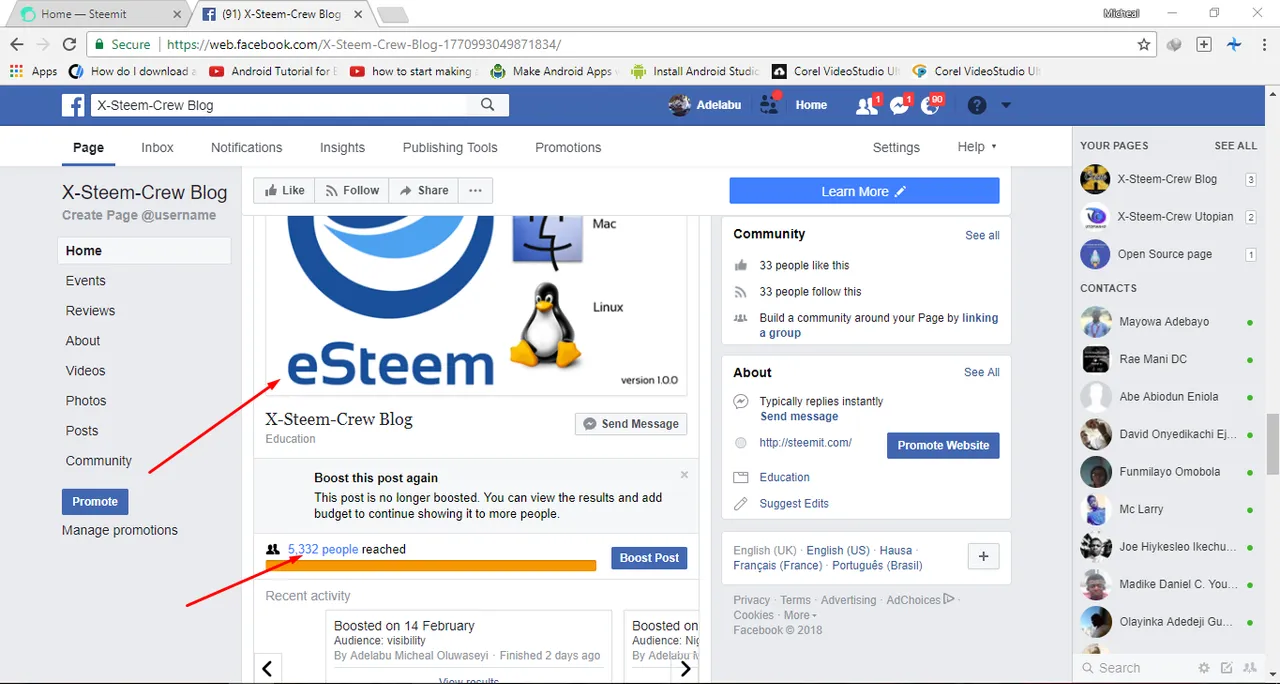Open the Help dropdown
Viewport: 1280px width, 684px height.
(976, 147)
